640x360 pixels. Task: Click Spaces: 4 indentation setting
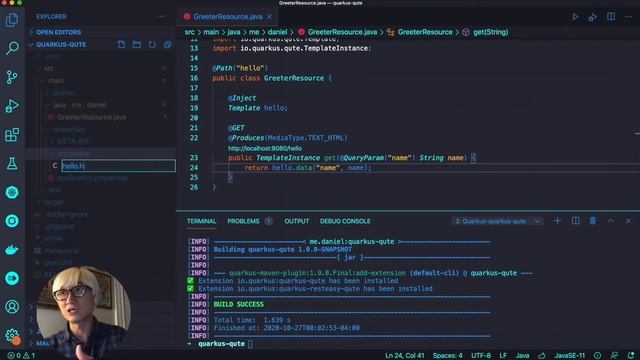tap(447, 356)
